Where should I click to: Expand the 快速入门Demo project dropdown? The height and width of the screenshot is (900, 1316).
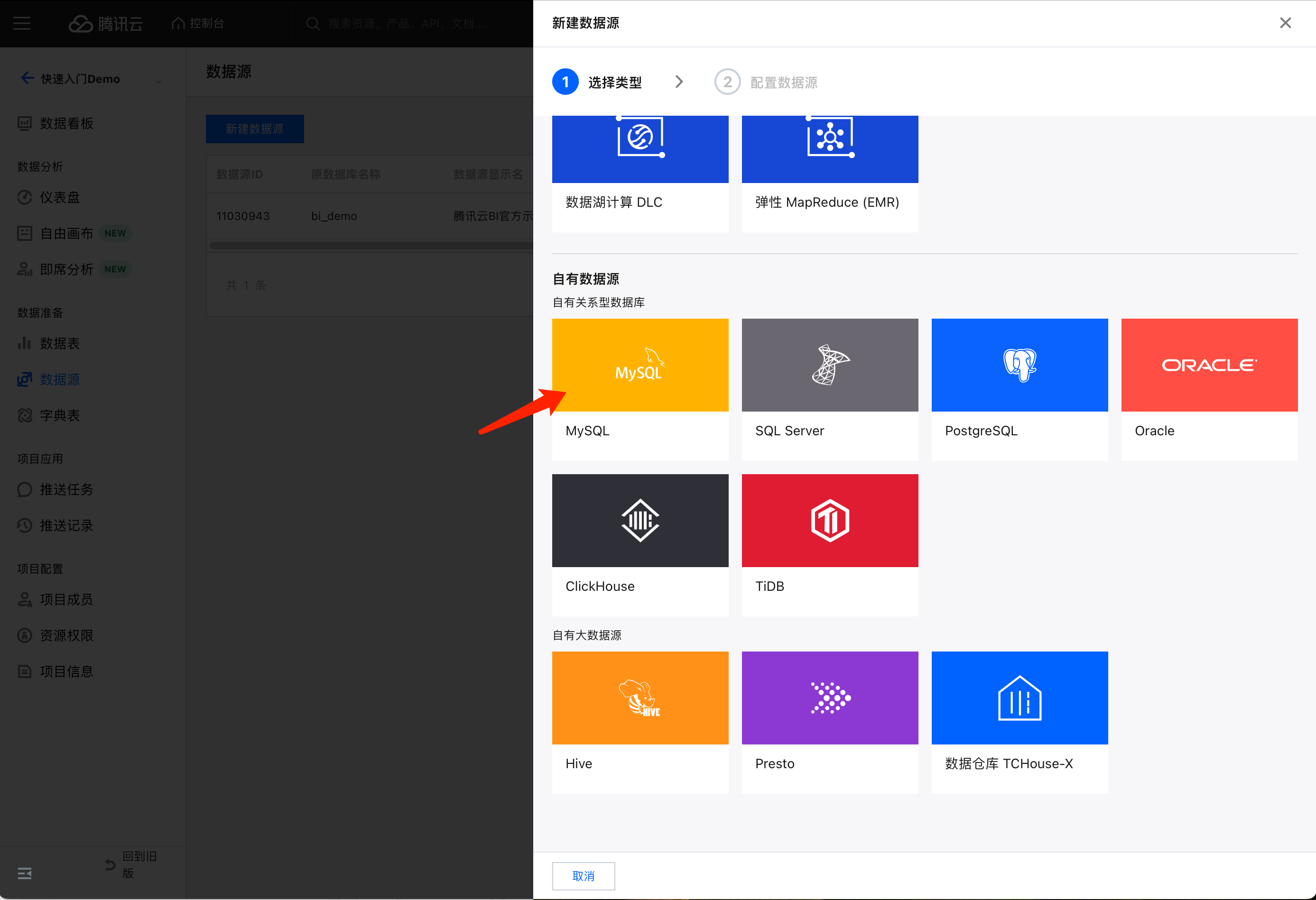coord(158,81)
